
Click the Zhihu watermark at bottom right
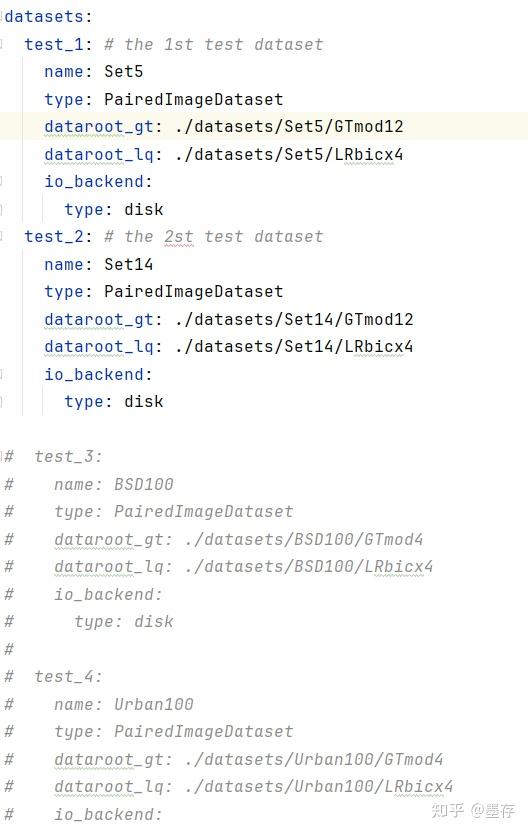click(x=473, y=810)
